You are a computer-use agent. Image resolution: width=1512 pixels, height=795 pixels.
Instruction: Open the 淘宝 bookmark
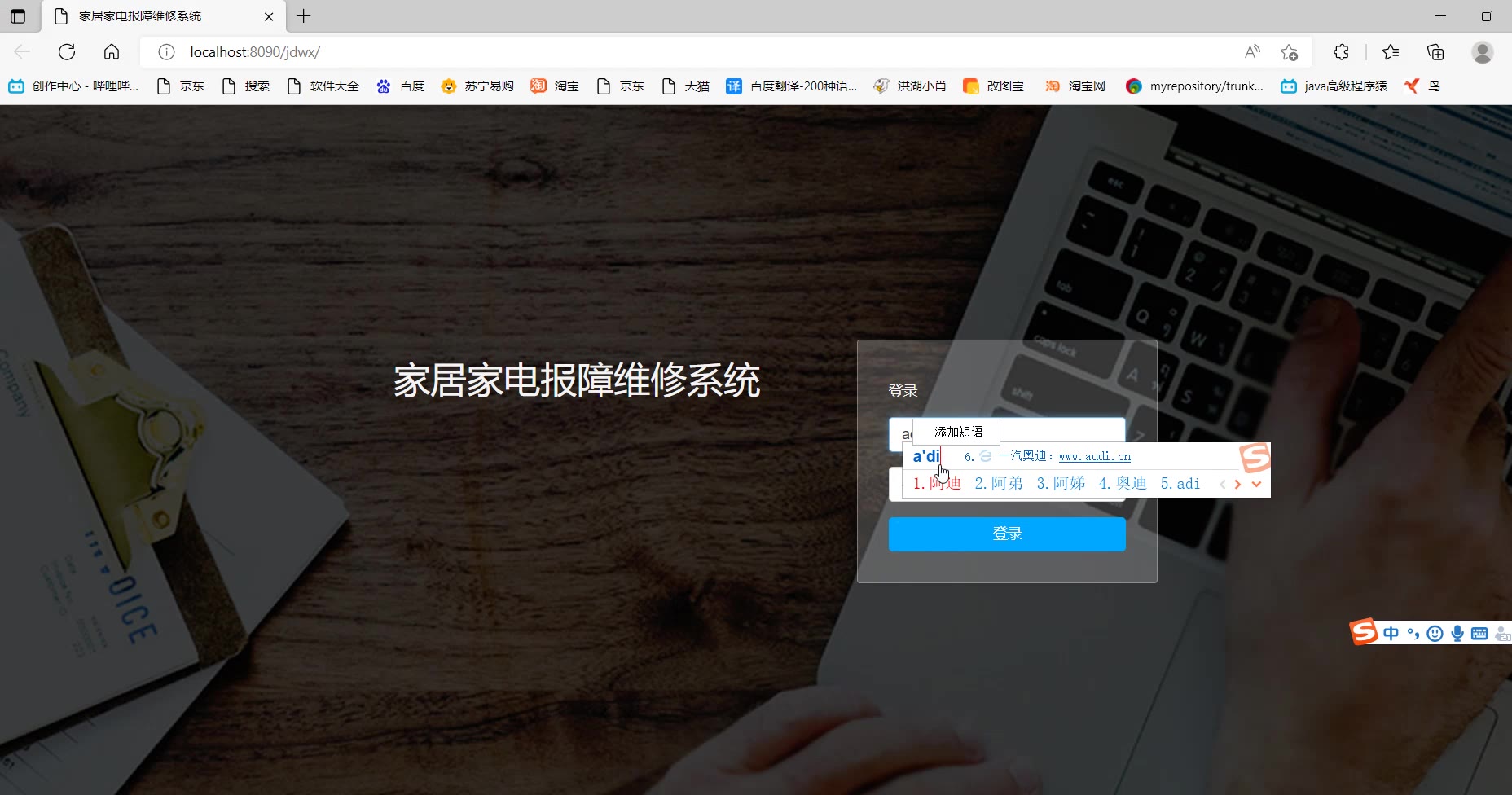(555, 86)
